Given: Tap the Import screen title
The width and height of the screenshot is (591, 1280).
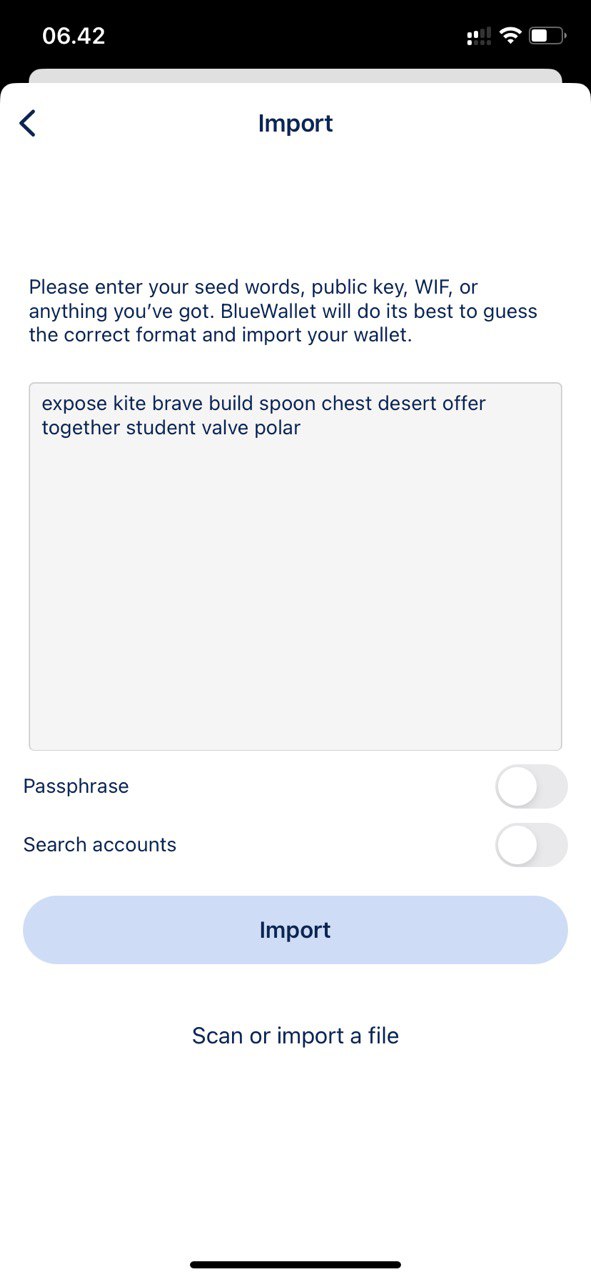Looking at the screenshot, I should coord(295,124).
